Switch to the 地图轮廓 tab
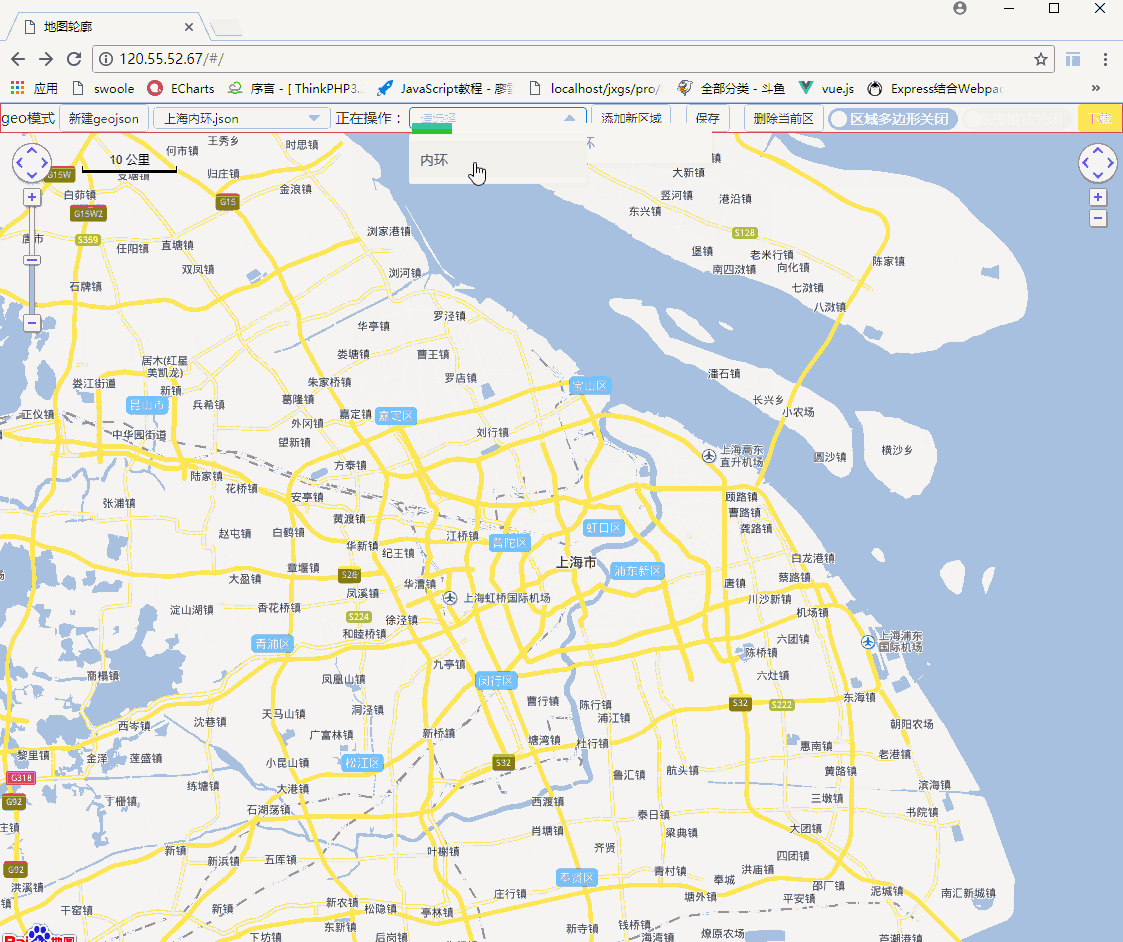 [107, 27]
